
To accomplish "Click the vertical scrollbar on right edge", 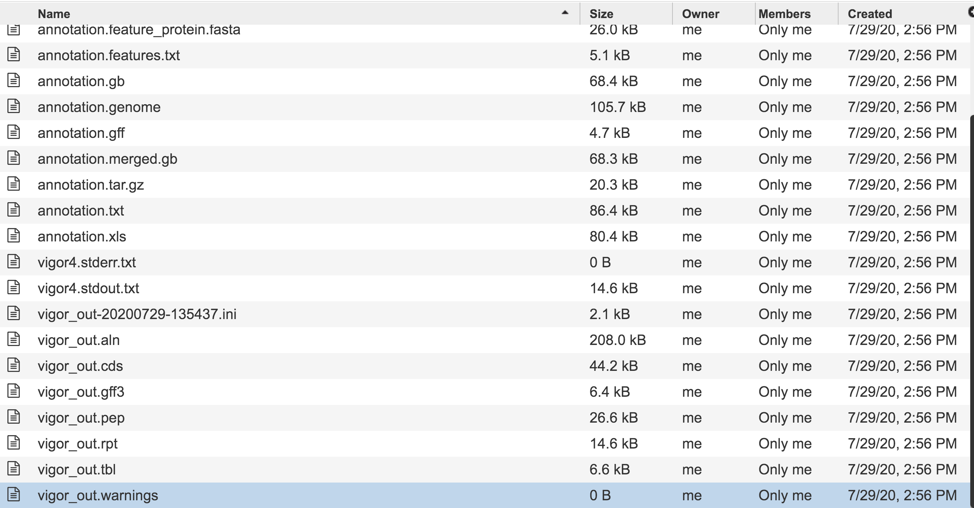I will pyautogui.click(x=970, y=300).
